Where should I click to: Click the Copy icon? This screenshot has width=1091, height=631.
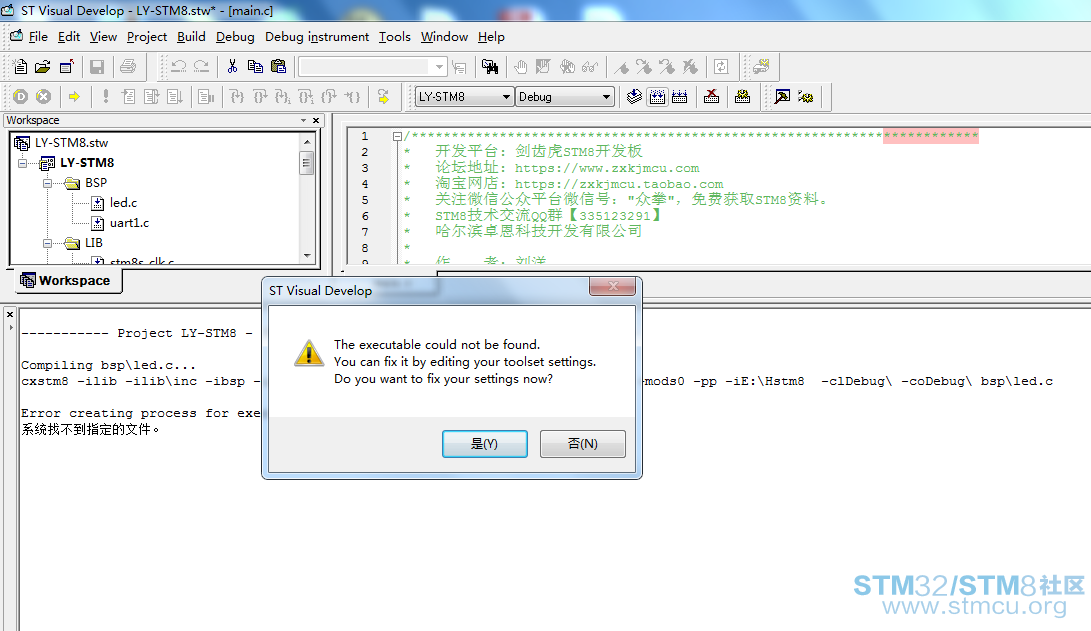[255, 67]
